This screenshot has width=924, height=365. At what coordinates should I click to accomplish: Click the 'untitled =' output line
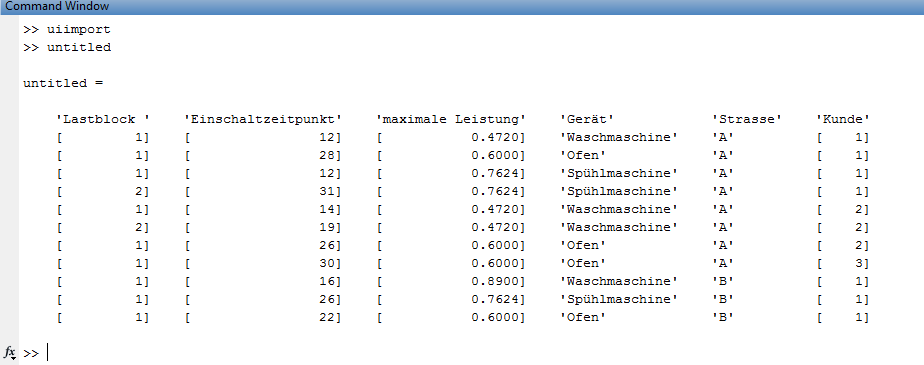point(63,83)
